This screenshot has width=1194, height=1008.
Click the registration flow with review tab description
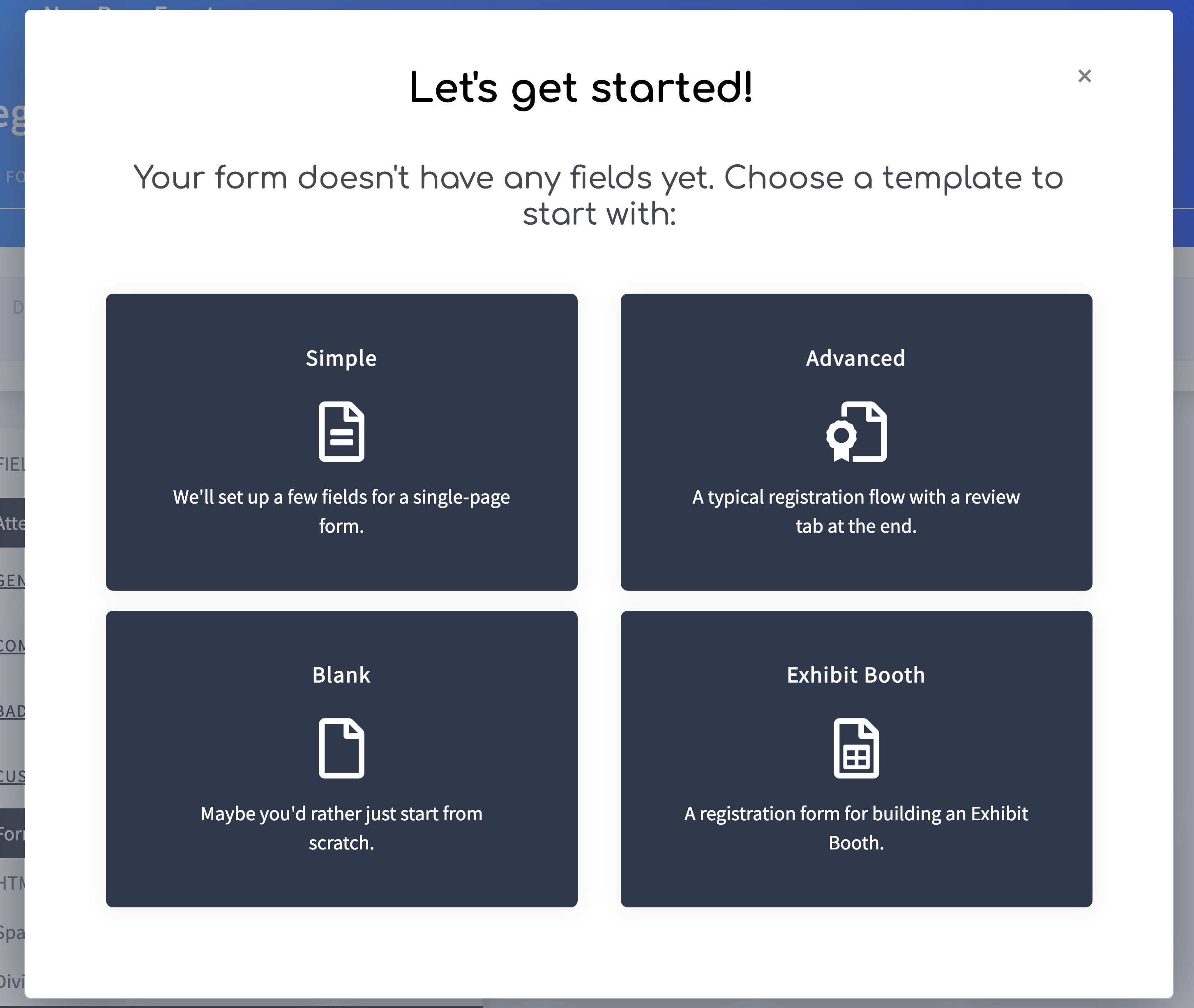(x=855, y=511)
